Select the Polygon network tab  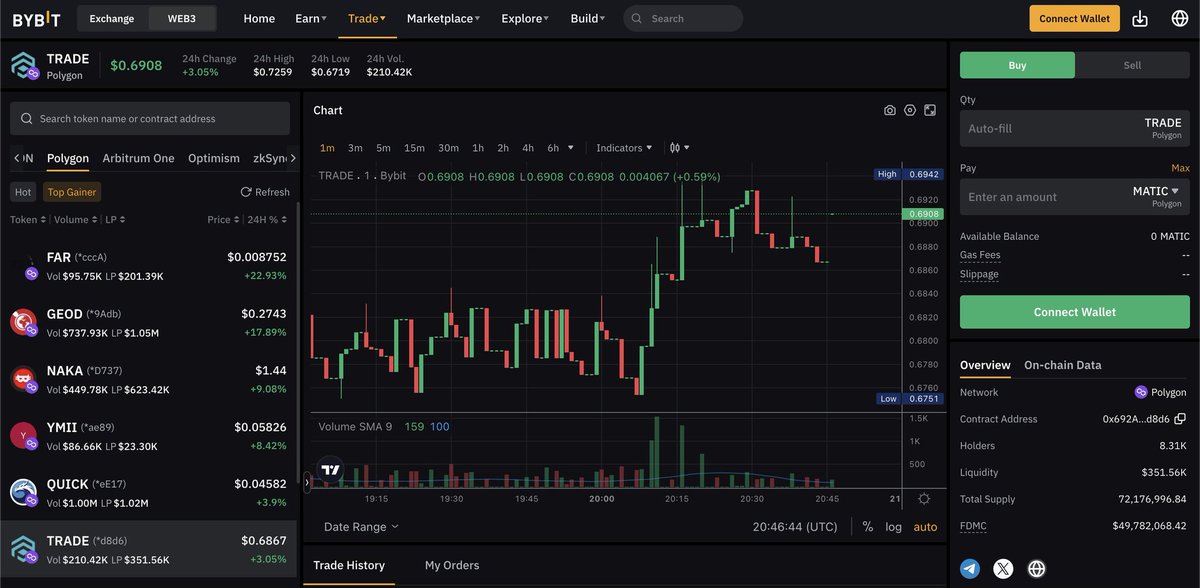[x=68, y=158]
